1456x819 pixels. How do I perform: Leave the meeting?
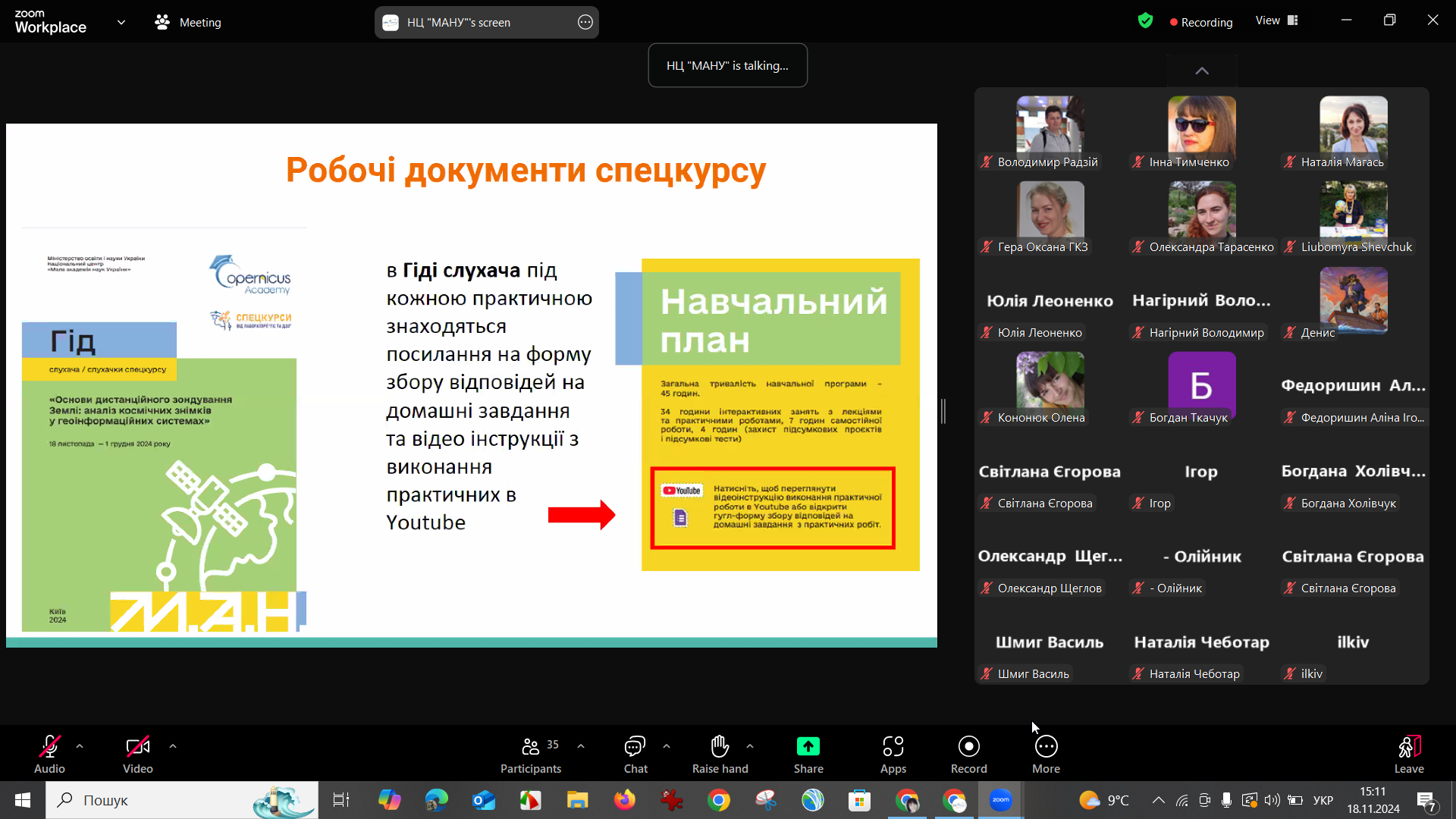pyautogui.click(x=1409, y=754)
